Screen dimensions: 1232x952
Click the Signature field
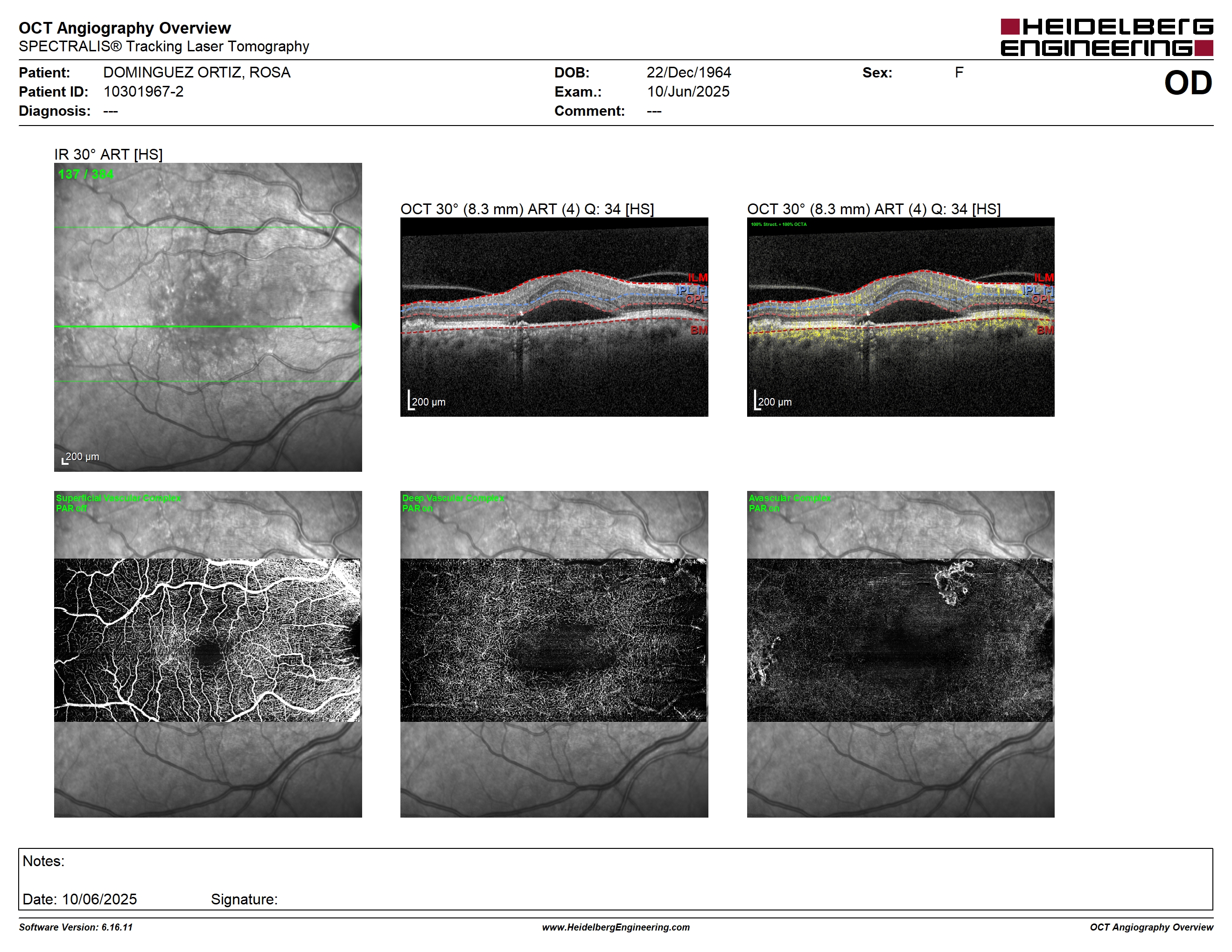pyautogui.click(x=244, y=899)
